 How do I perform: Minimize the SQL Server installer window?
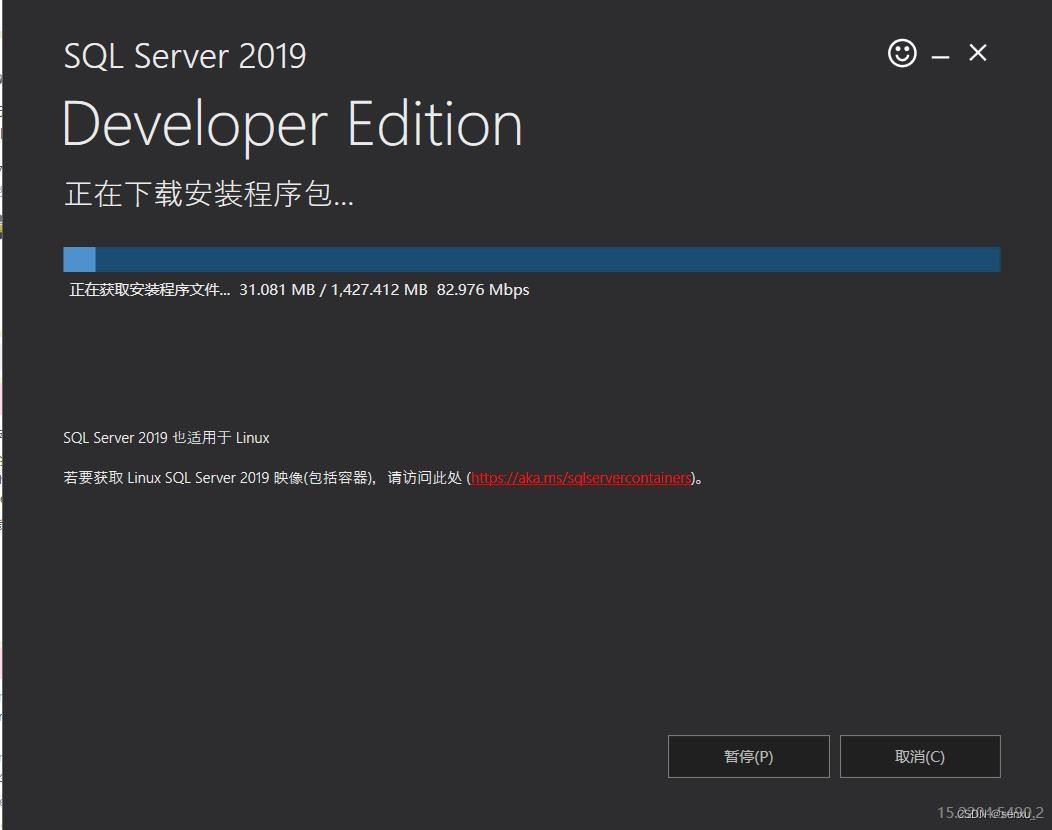(x=940, y=57)
